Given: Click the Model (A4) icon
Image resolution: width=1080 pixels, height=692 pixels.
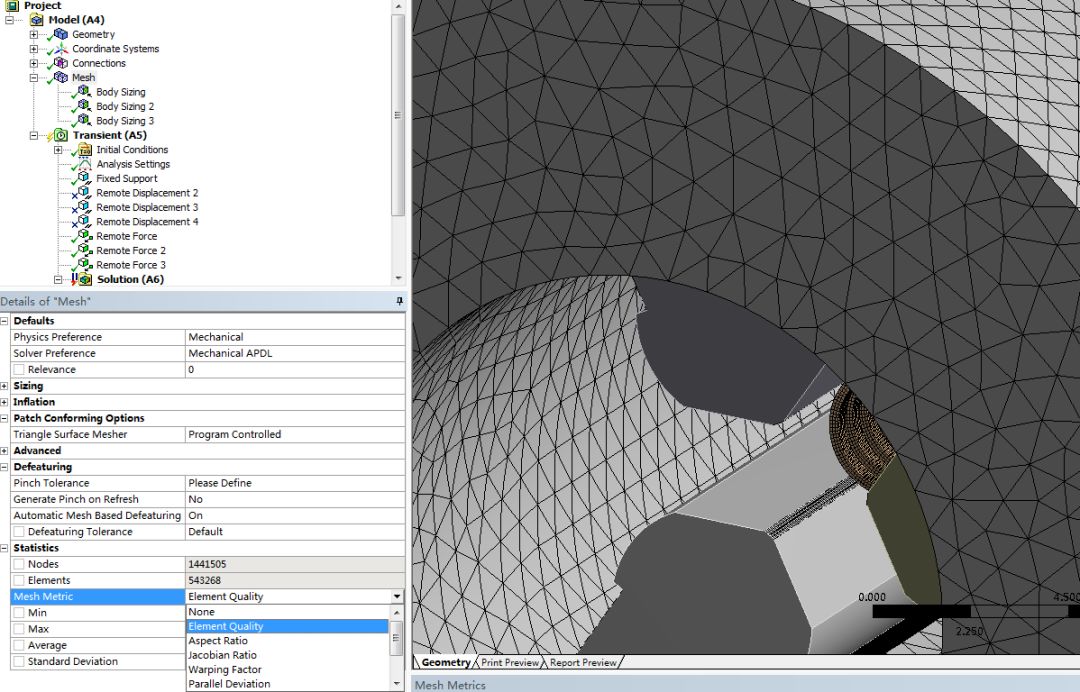Looking at the screenshot, I should click(x=37, y=20).
